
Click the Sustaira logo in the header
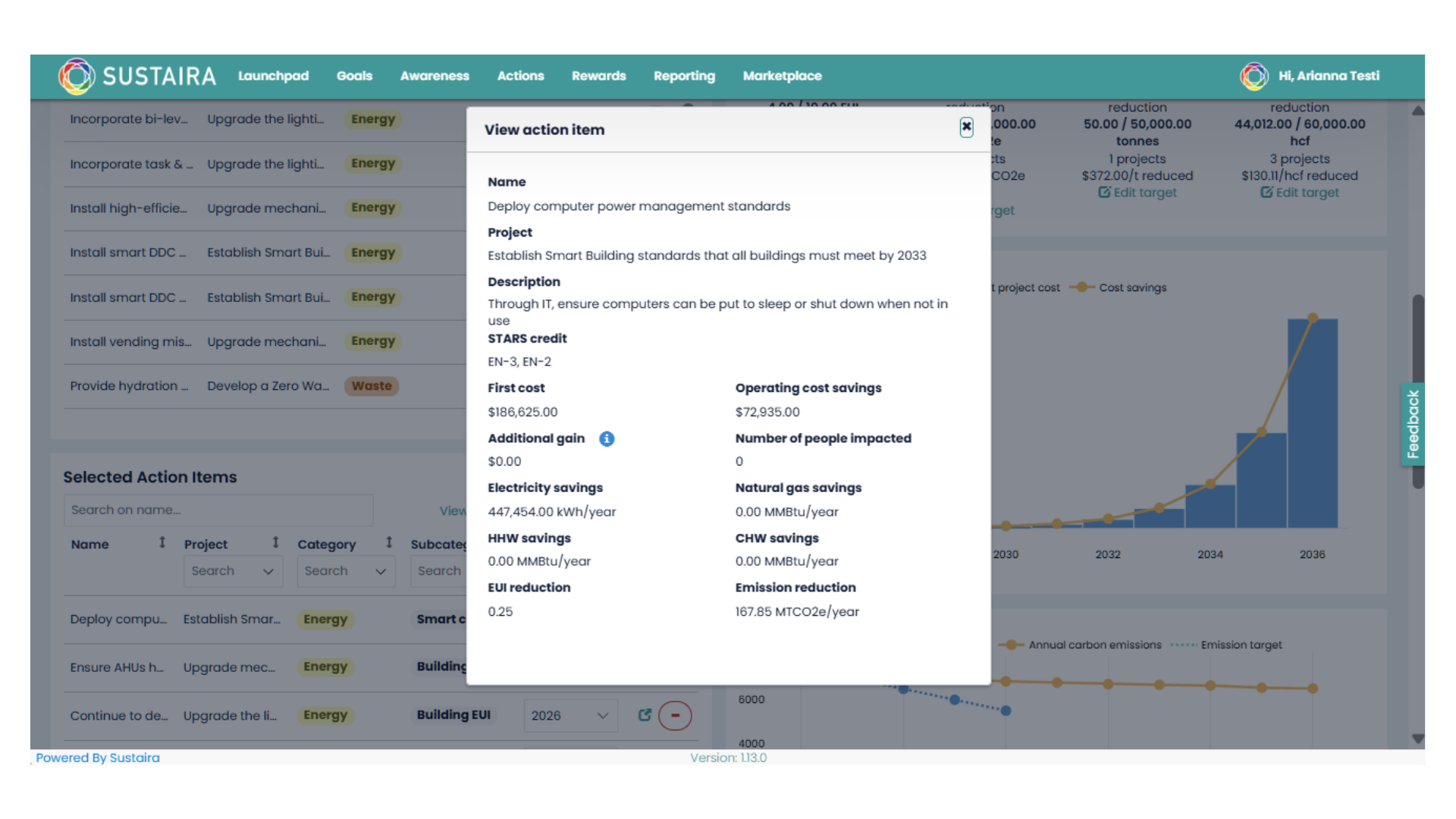pos(136,76)
